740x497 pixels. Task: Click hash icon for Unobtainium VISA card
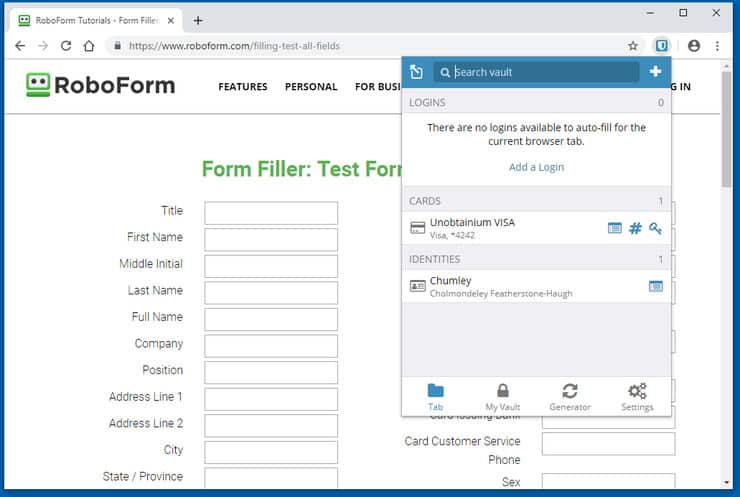click(635, 228)
